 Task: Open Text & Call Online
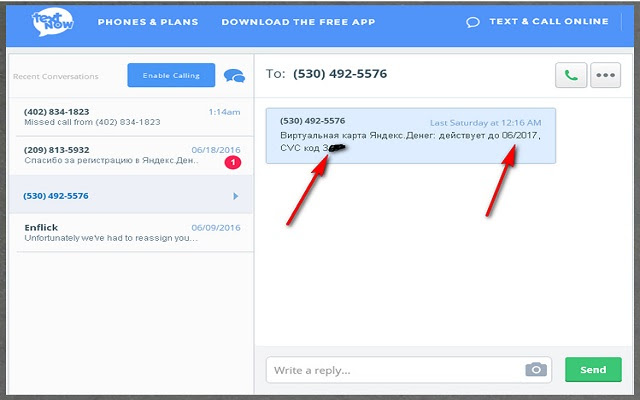(x=549, y=22)
